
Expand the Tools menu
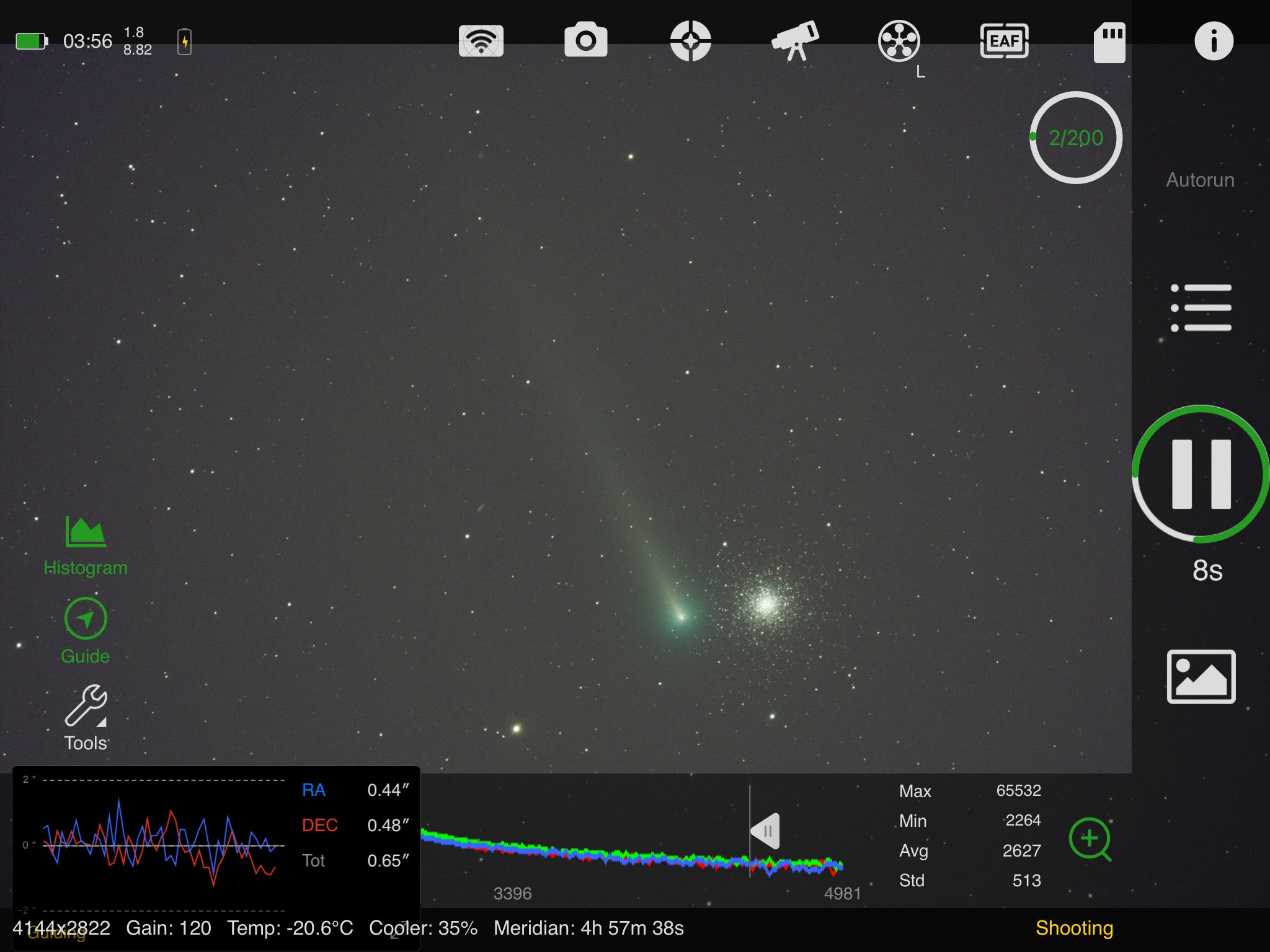tap(86, 718)
